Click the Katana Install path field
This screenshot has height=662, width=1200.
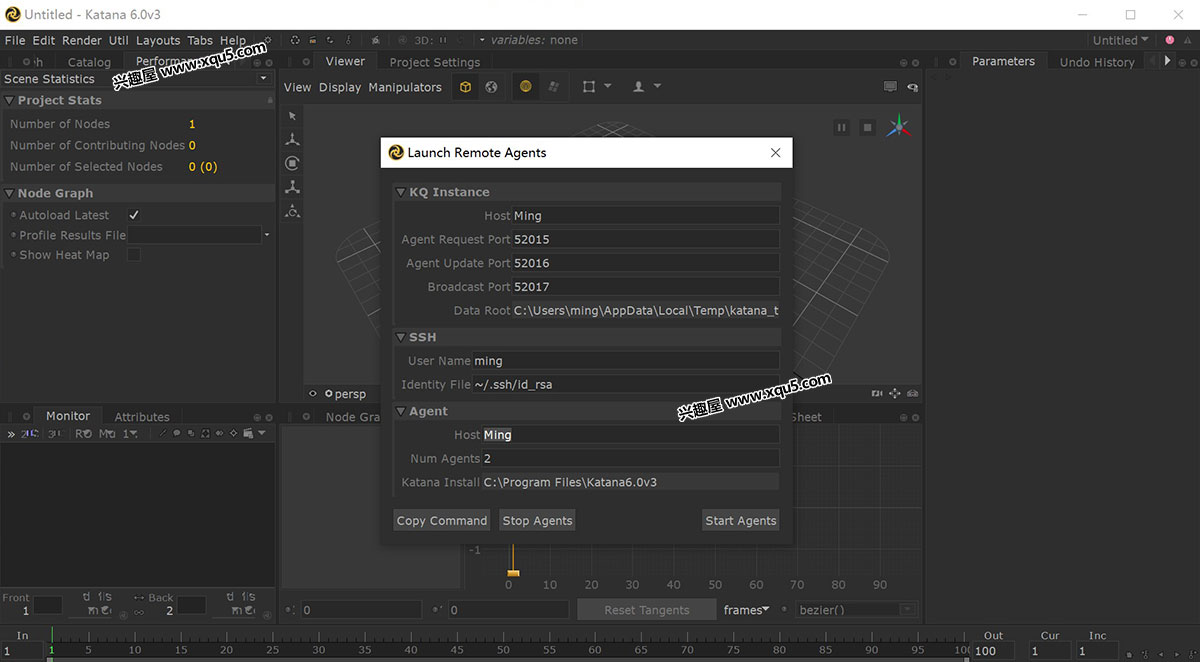(x=630, y=482)
